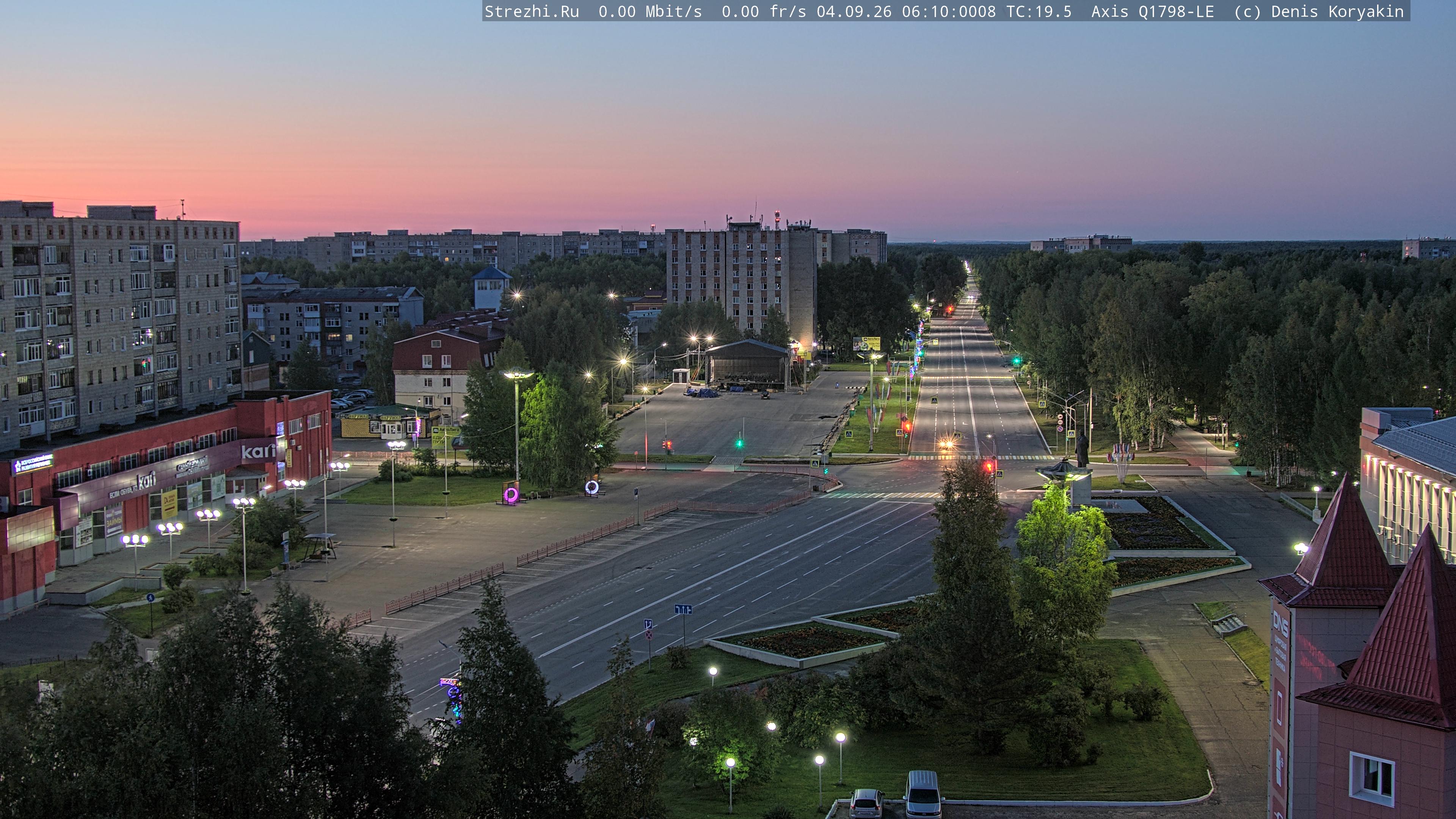Click the white van parked at the bottom
This screenshot has width=1456, height=819.
[x=923, y=794]
